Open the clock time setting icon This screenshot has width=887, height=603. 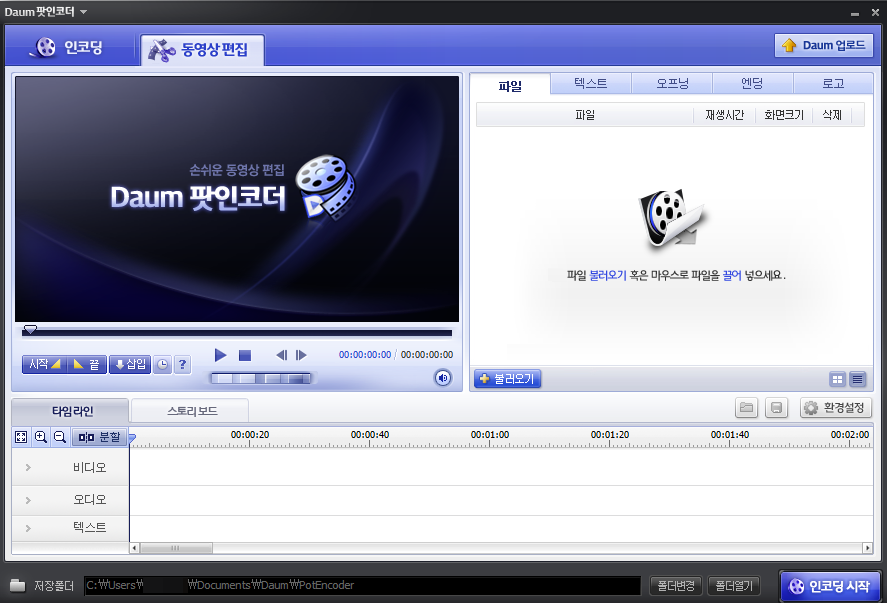162,365
